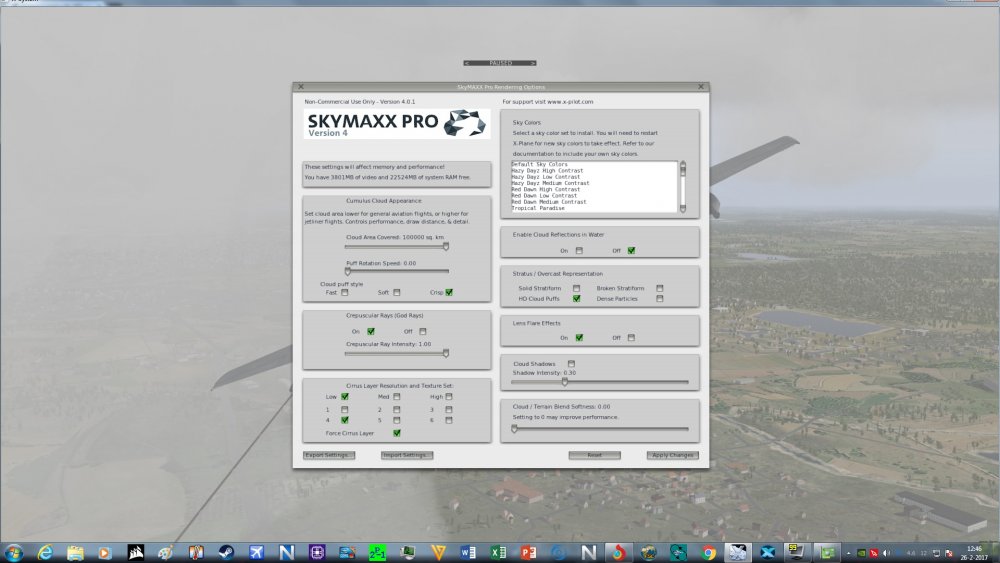Select High cirrus layer resolution
Viewport: 1000px width, 563px height.
pos(449,397)
